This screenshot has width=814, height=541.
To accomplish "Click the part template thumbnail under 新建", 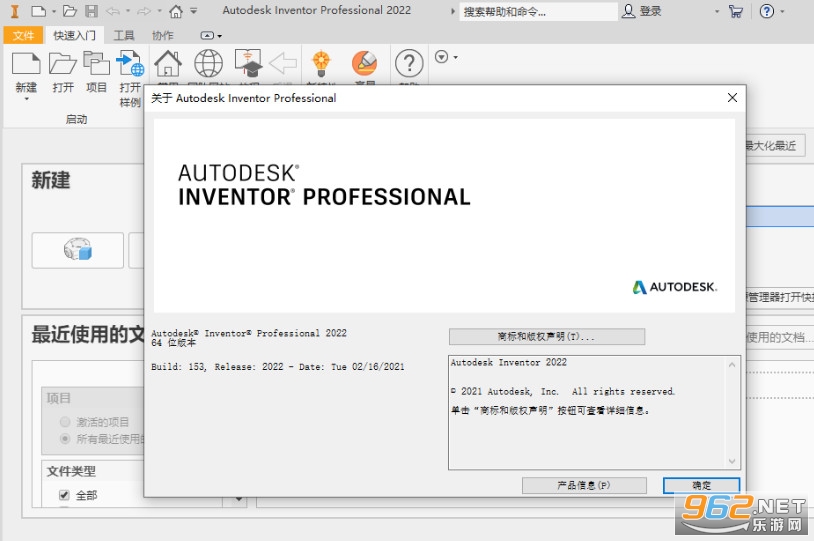I will 77,249.
